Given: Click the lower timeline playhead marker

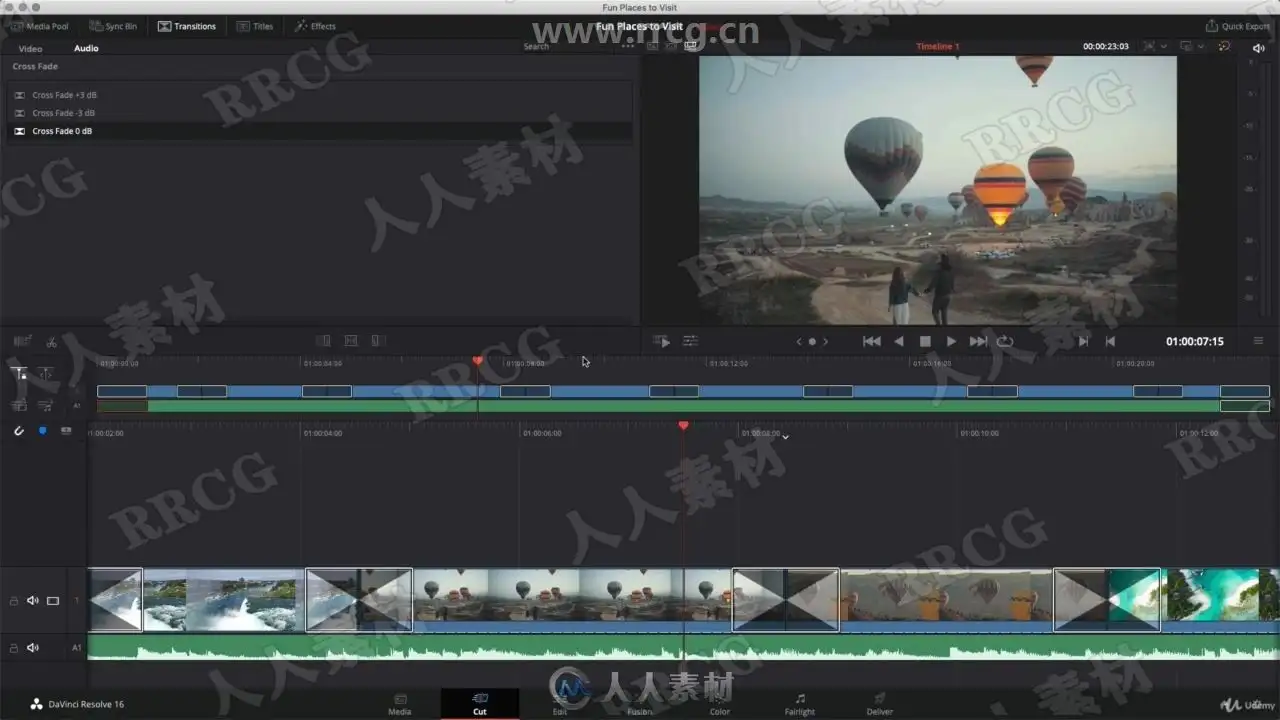Looking at the screenshot, I should [x=684, y=426].
